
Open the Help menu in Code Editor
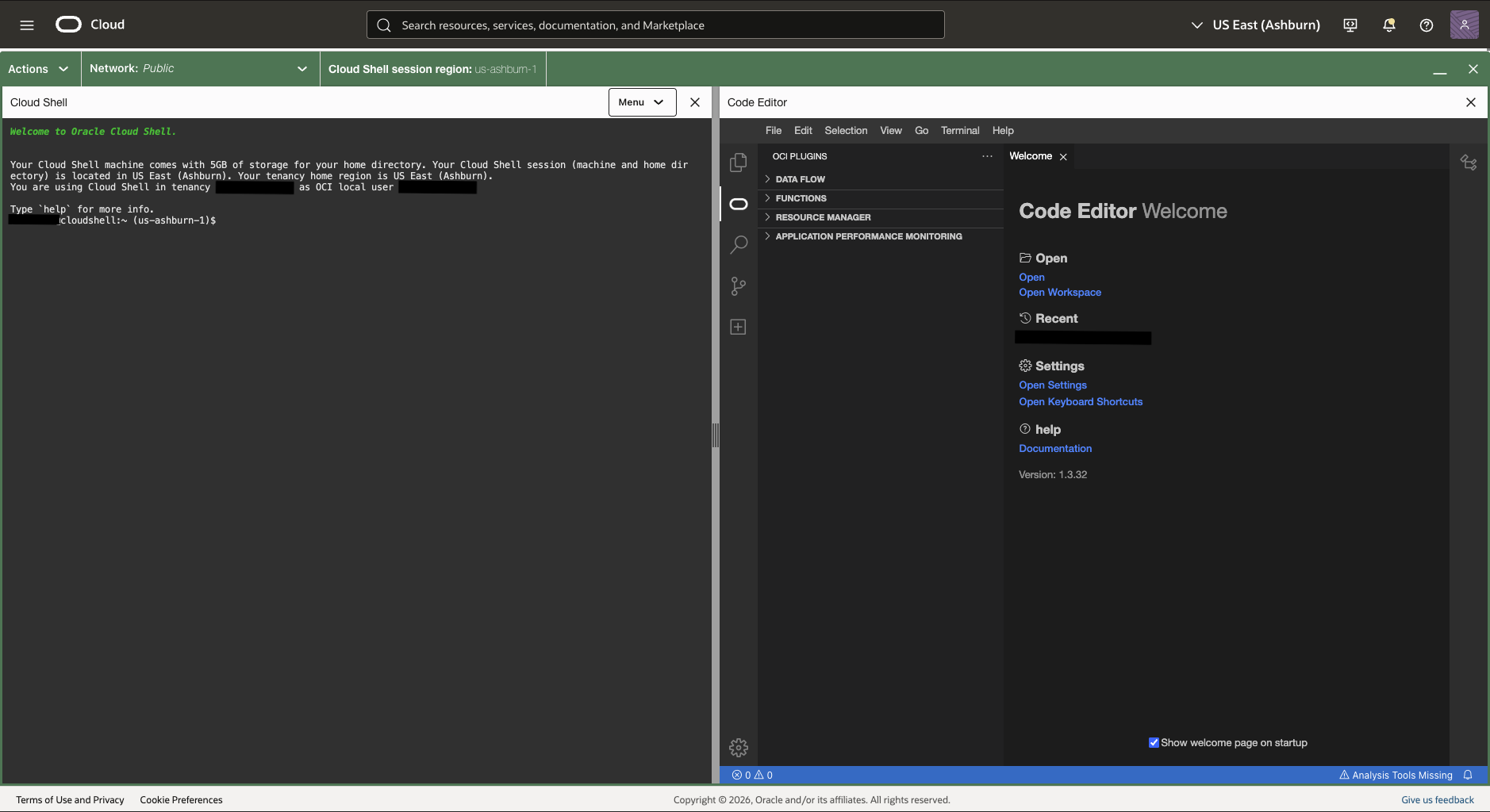pyautogui.click(x=1003, y=131)
